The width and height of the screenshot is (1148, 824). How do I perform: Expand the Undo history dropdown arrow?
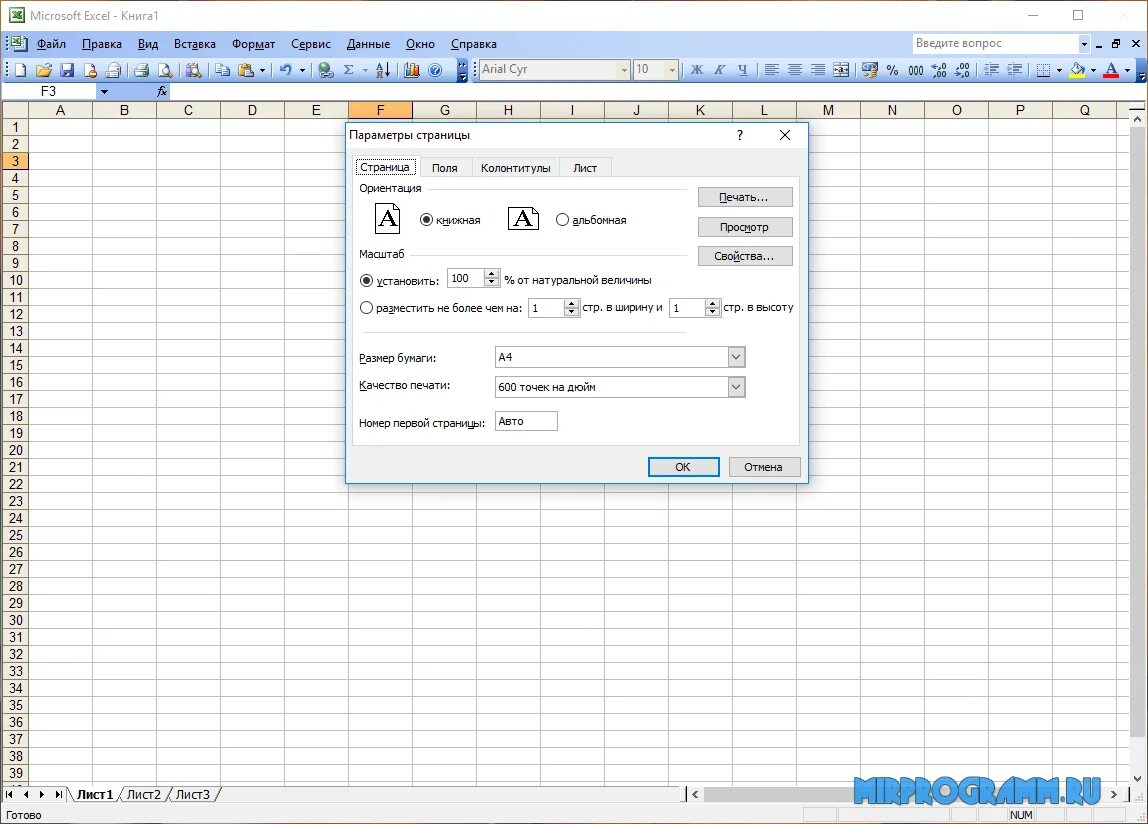[302, 70]
